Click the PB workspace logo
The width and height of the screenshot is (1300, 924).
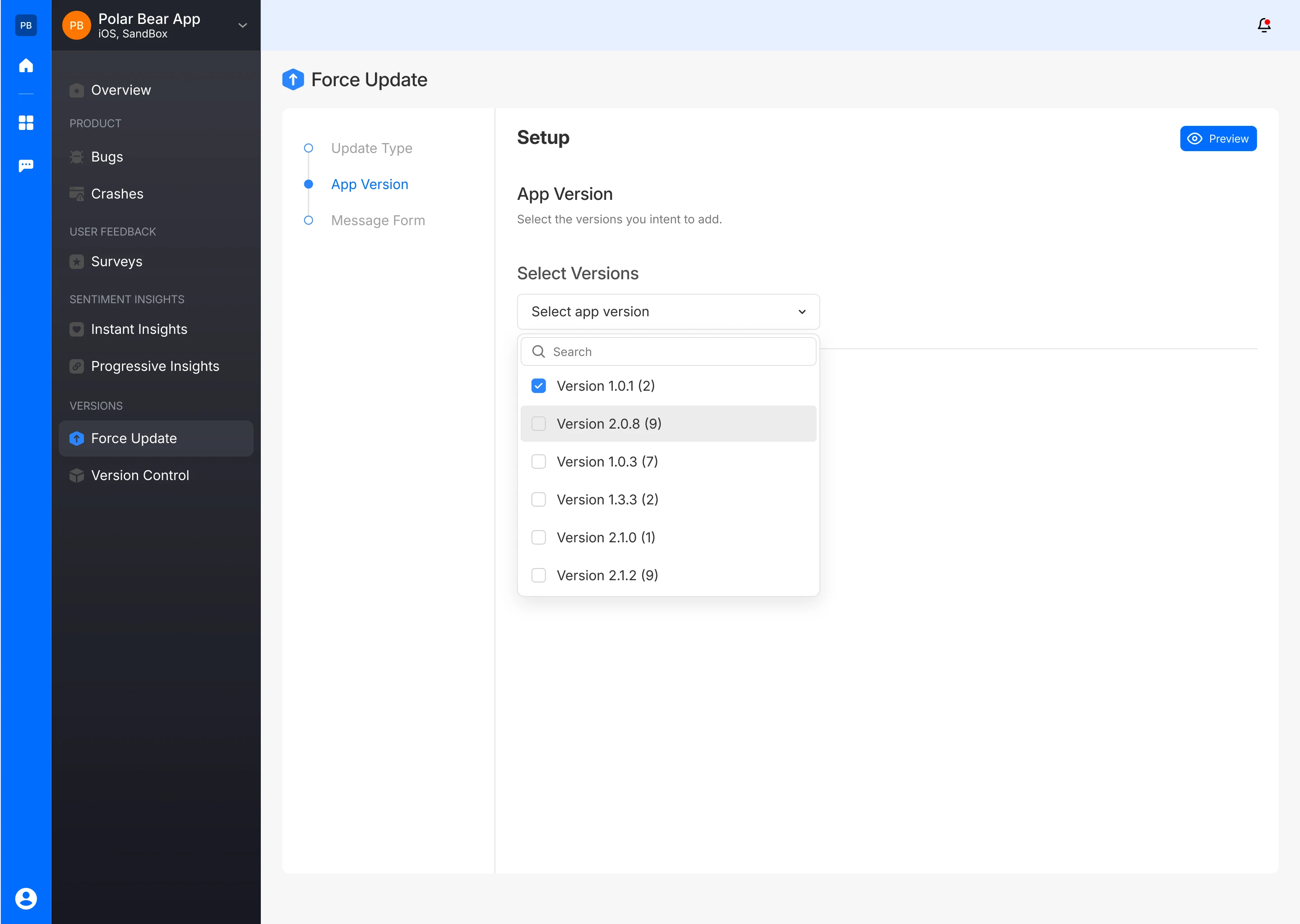[x=26, y=25]
